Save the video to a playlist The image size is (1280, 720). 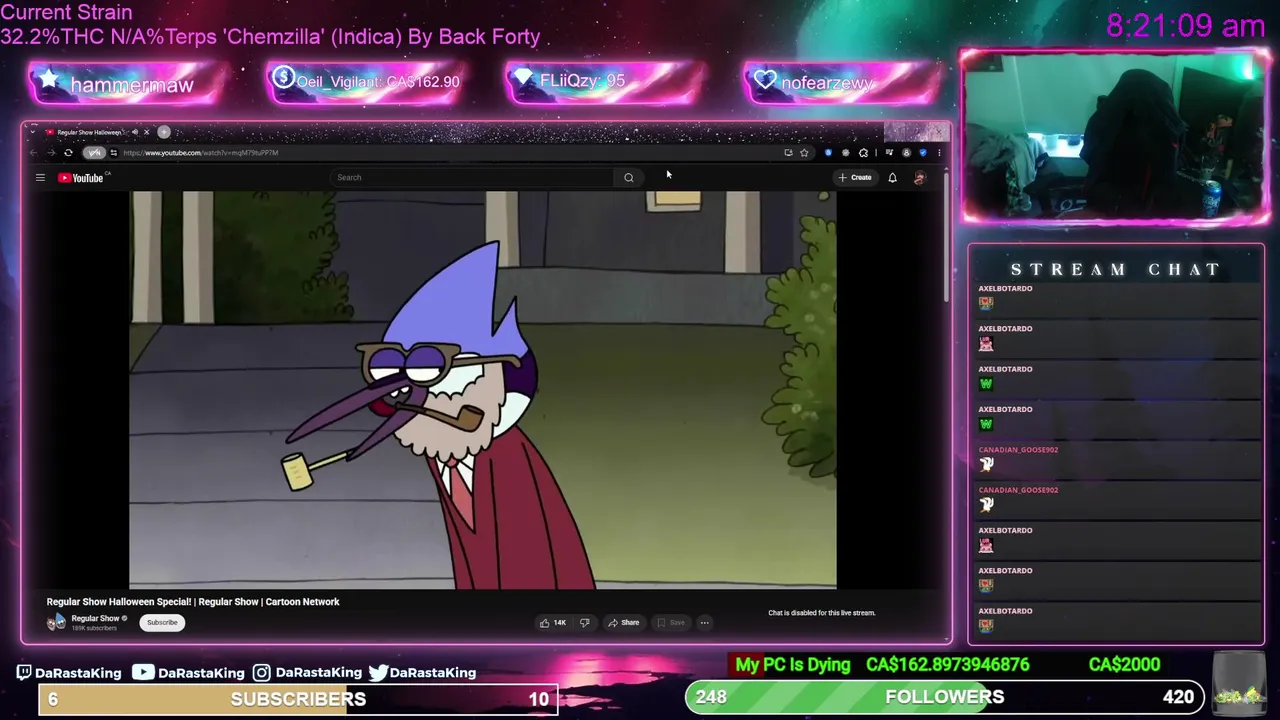(x=671, y=623)
